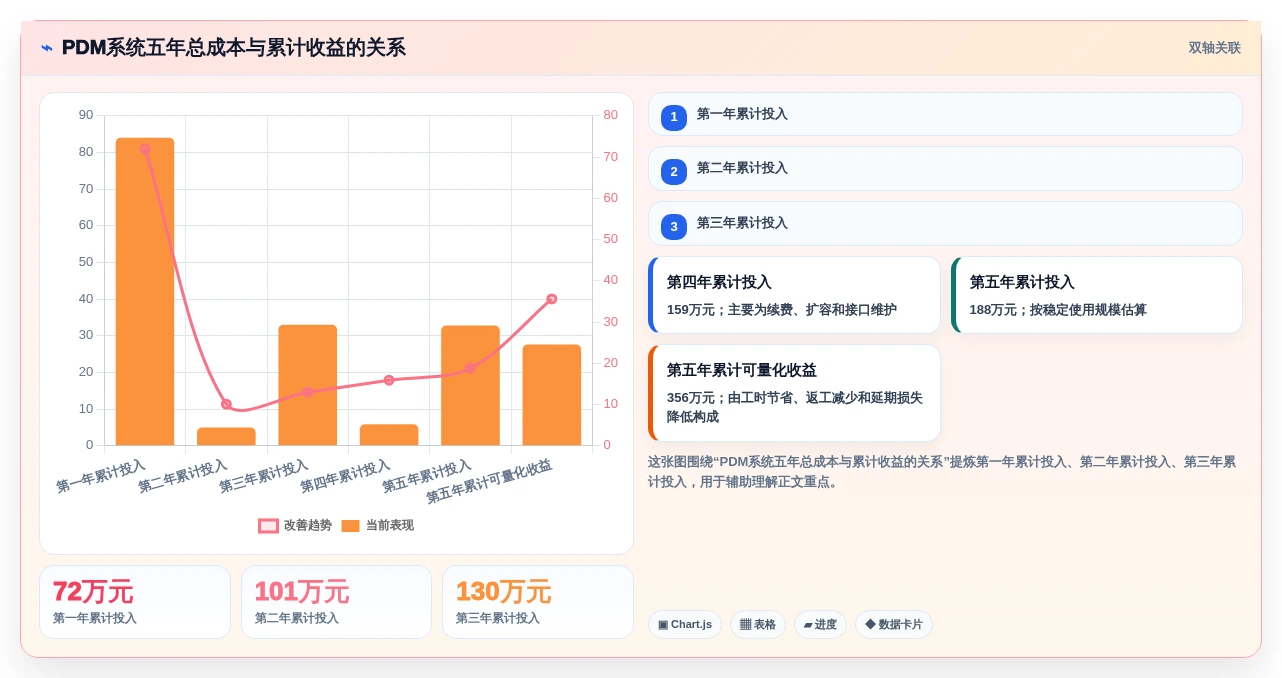Click the left axis value 90
This screenshot has width=1282, height=678.
pos(86,115)
